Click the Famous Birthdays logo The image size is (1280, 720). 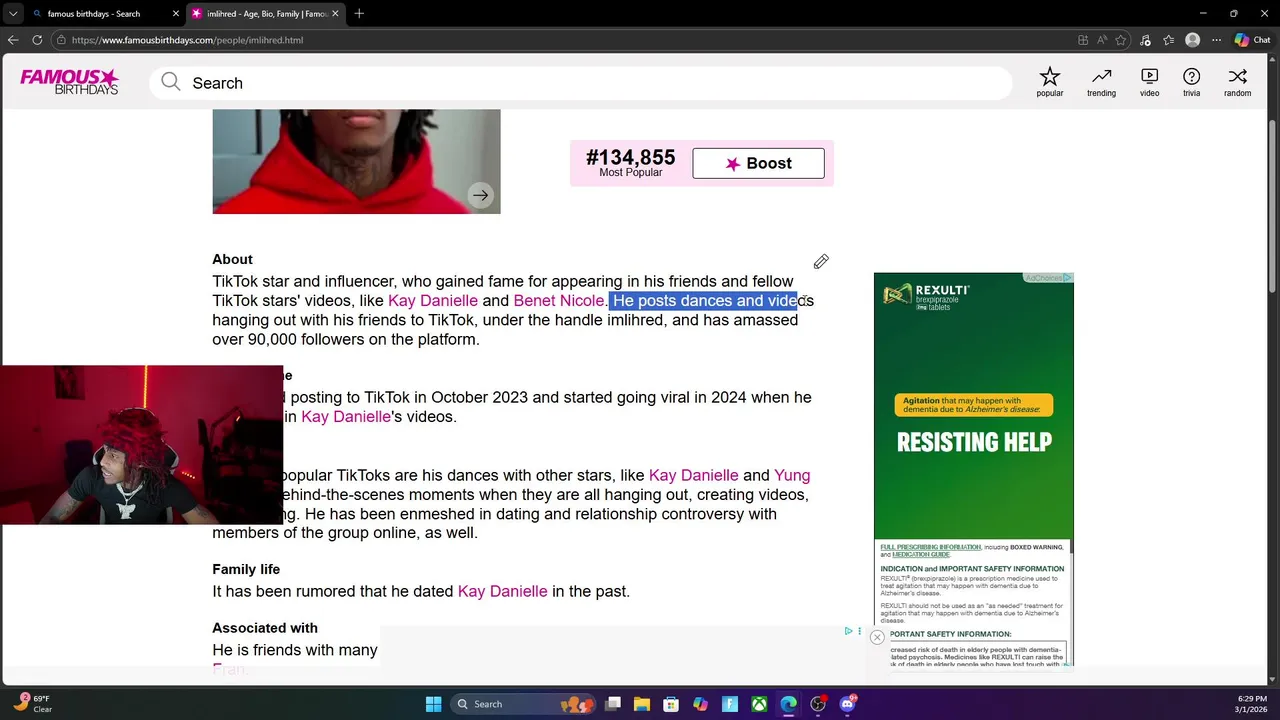point(70,82)
